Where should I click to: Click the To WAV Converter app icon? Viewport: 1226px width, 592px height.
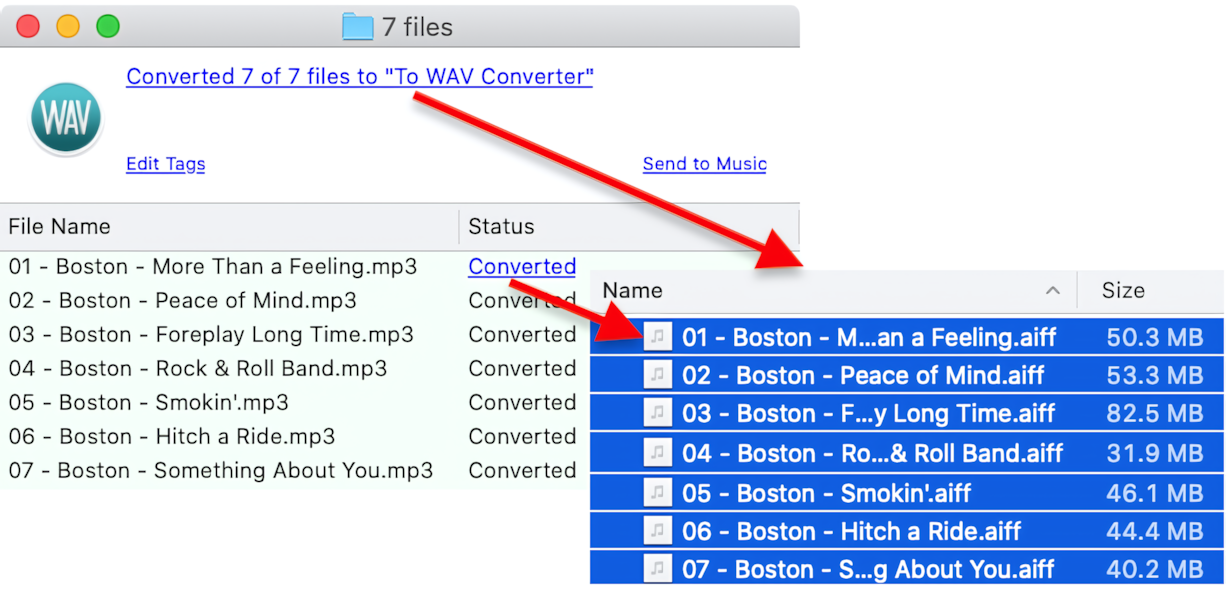point(66,118)
